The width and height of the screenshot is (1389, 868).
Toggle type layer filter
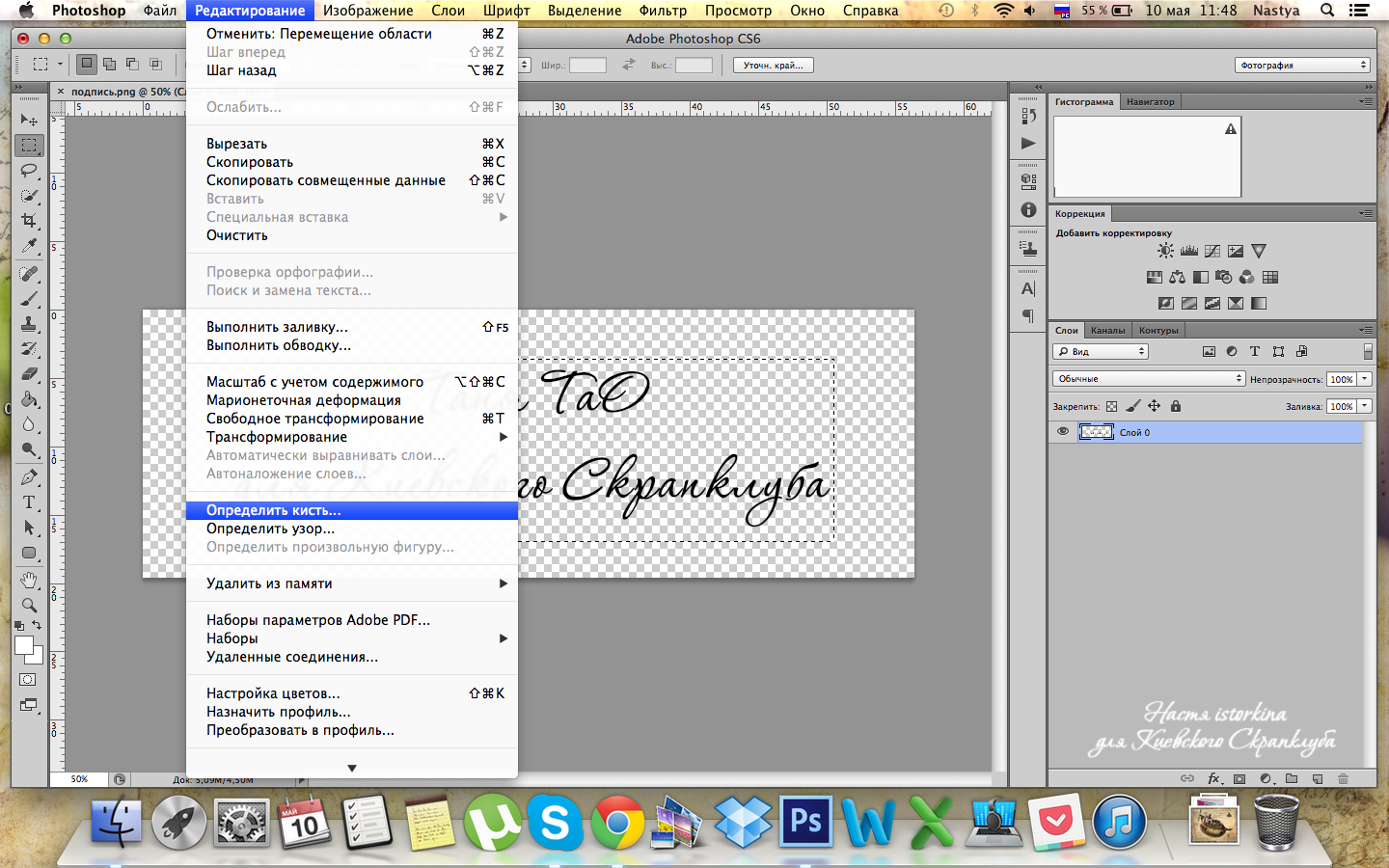pos(1255,352)
